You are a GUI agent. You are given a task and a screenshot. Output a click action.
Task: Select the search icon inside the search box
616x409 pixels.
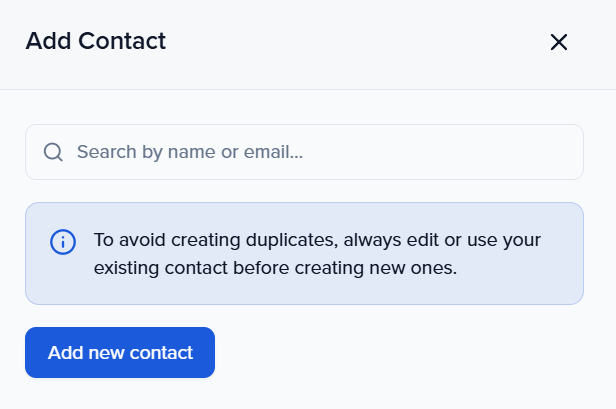53,152
